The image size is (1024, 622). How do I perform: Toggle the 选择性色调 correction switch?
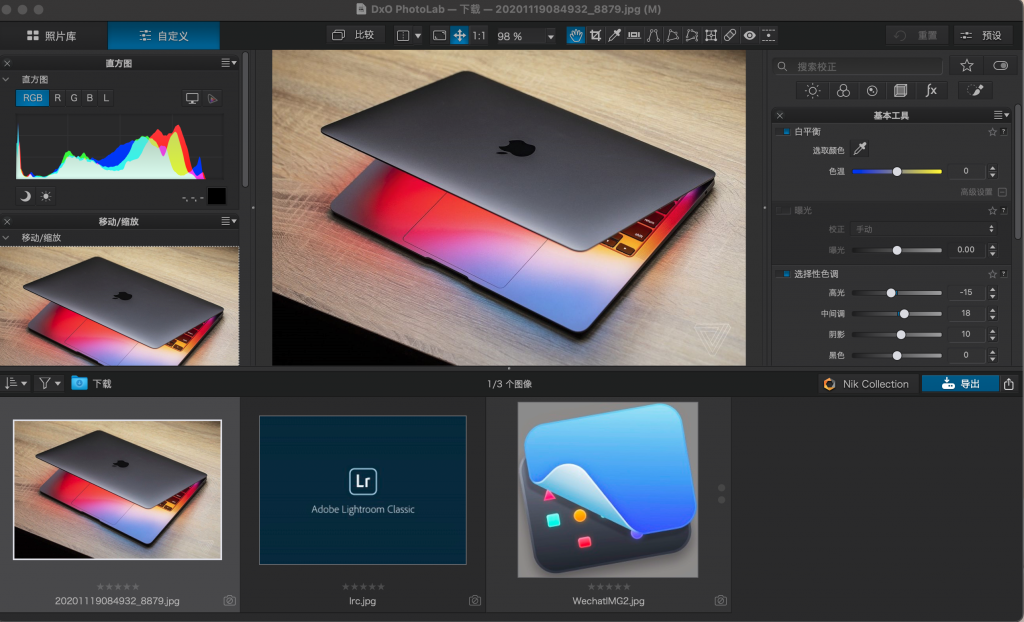785,274
